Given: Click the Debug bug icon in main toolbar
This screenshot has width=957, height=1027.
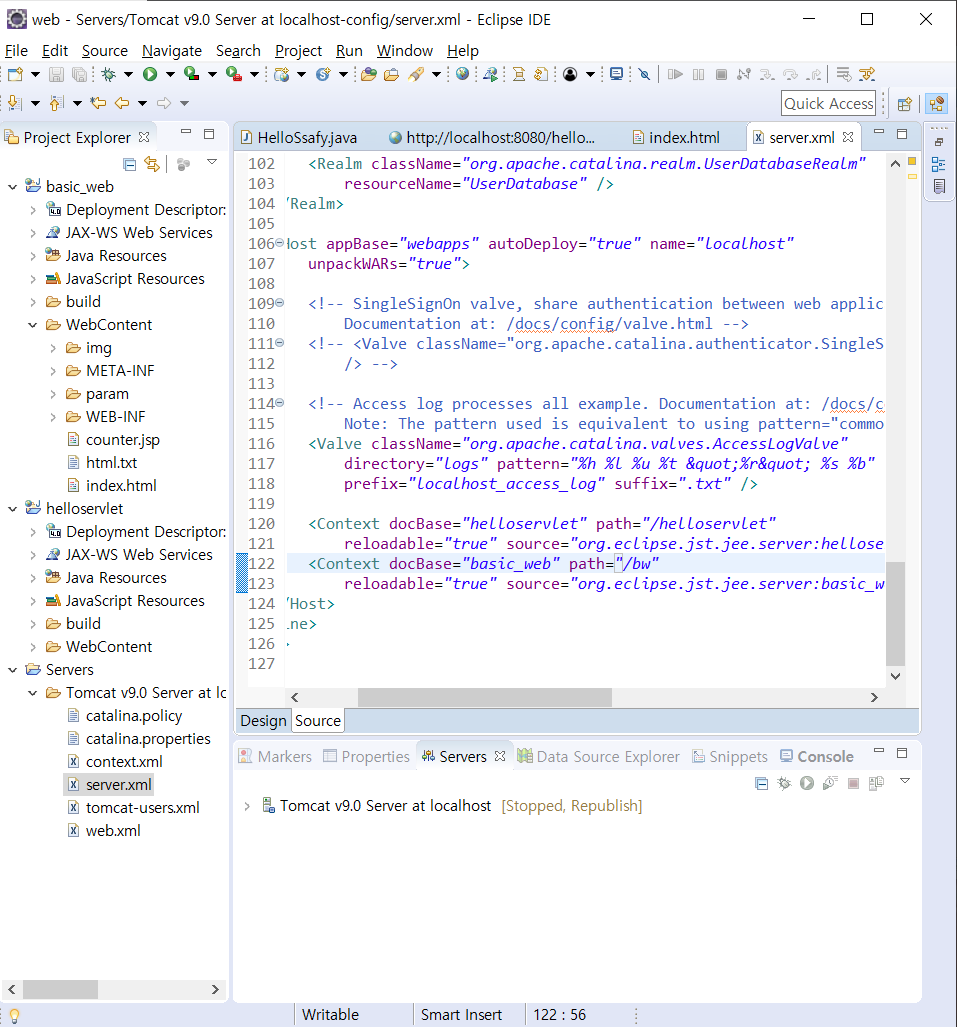Looking at the screenshot, I should tap(109, 74).
